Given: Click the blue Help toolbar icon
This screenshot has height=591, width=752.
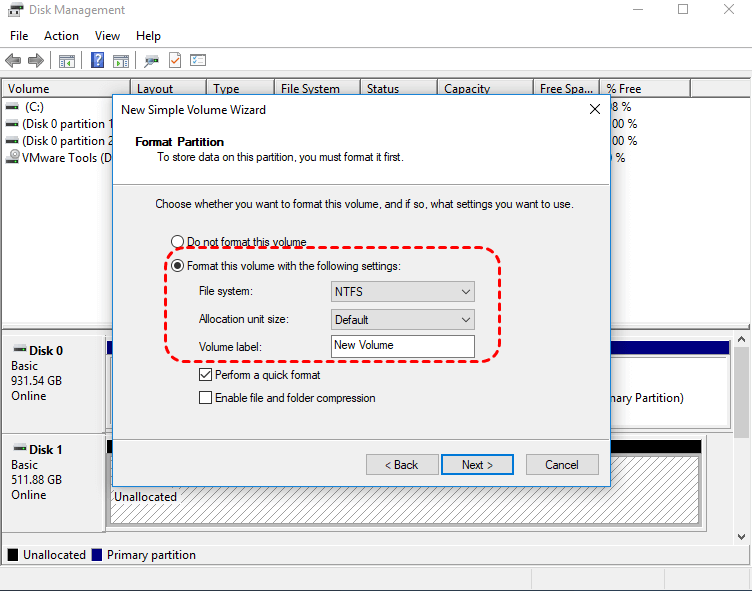Looking at the screenshot, I should coord(98,61).
